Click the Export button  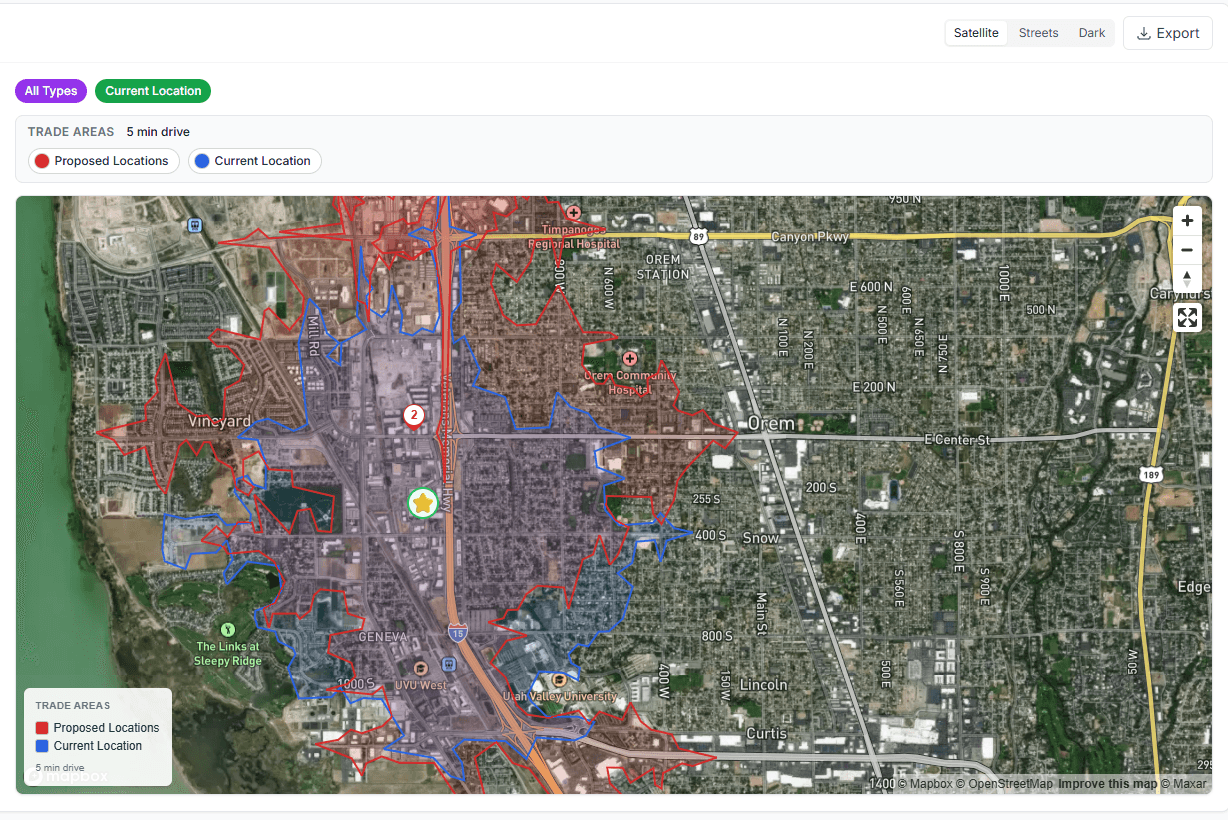1168,33
